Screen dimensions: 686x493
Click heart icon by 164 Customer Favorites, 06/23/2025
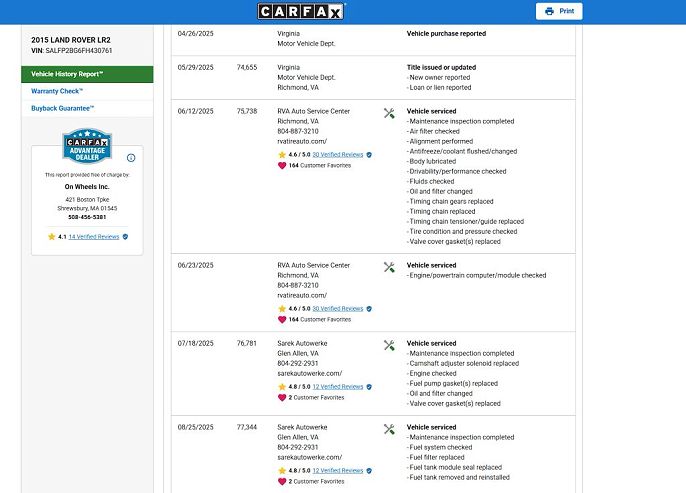282,320
